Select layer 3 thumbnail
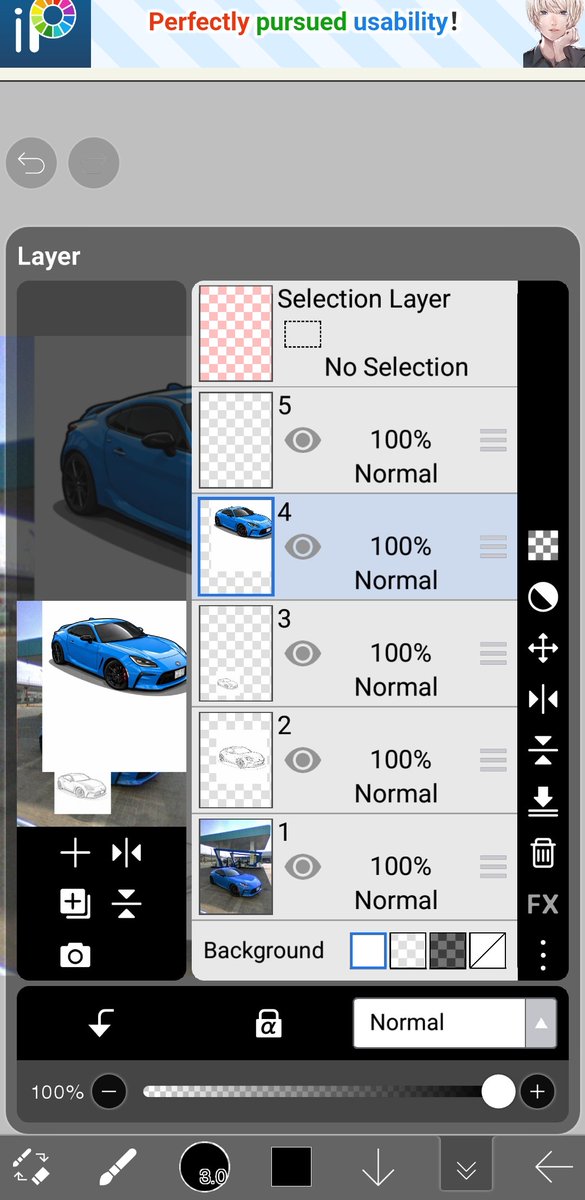The height and width of the screenshot is (1200, 585). coord(236,653)
